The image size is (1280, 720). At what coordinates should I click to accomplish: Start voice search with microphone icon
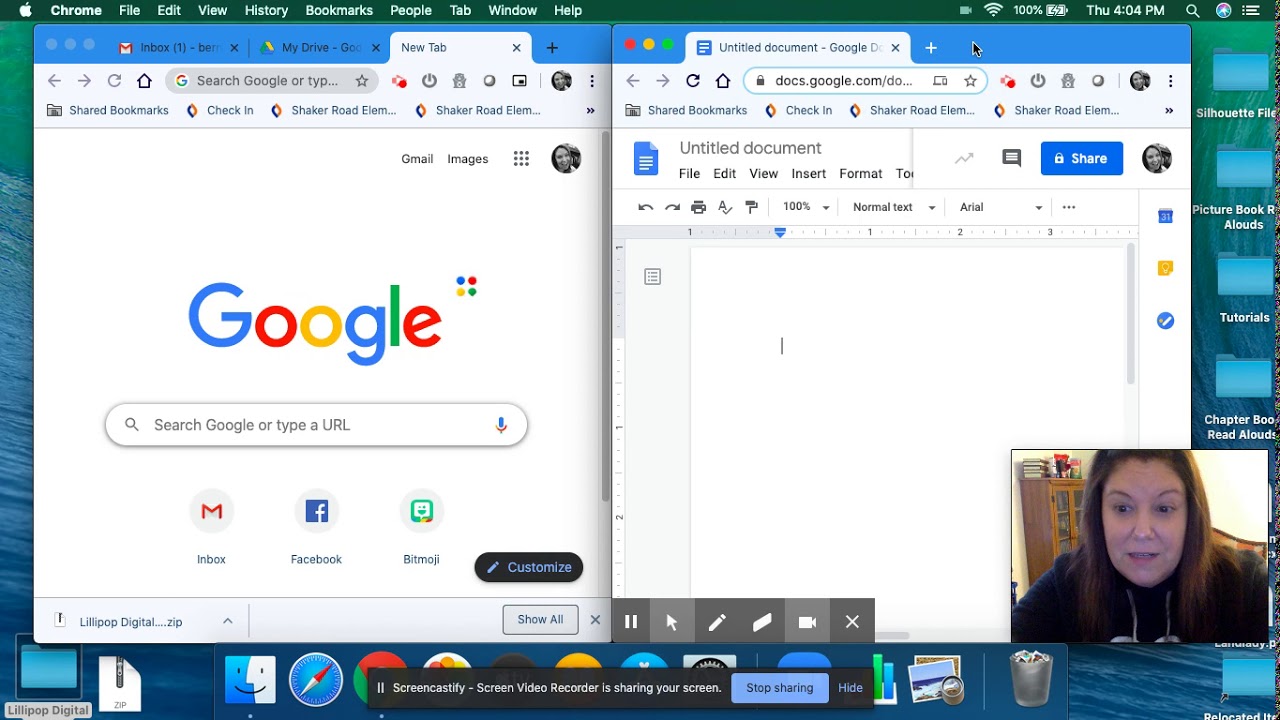[501, 425]
